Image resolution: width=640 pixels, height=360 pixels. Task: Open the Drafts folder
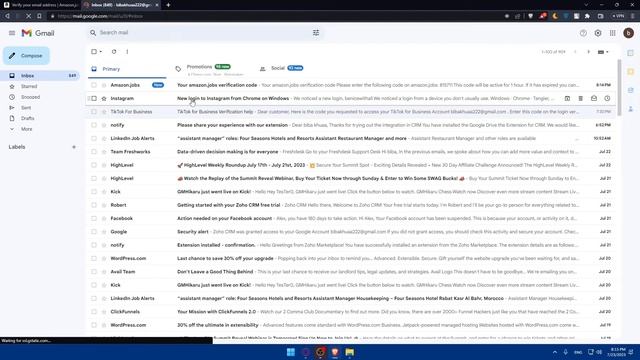click(x=28, y=118)
